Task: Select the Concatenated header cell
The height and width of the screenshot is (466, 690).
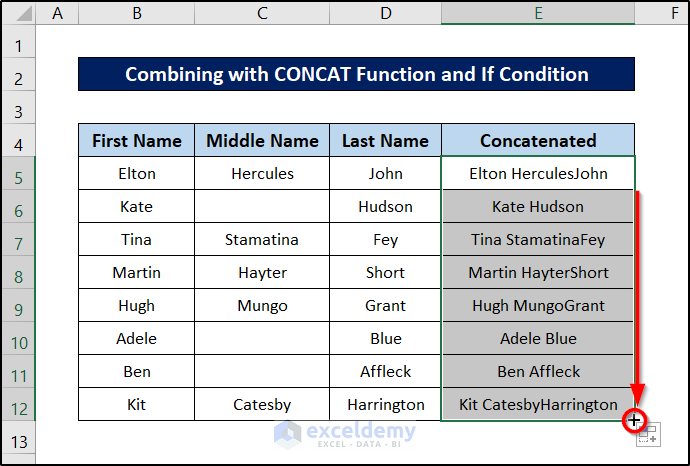Action: pos(538,141)
